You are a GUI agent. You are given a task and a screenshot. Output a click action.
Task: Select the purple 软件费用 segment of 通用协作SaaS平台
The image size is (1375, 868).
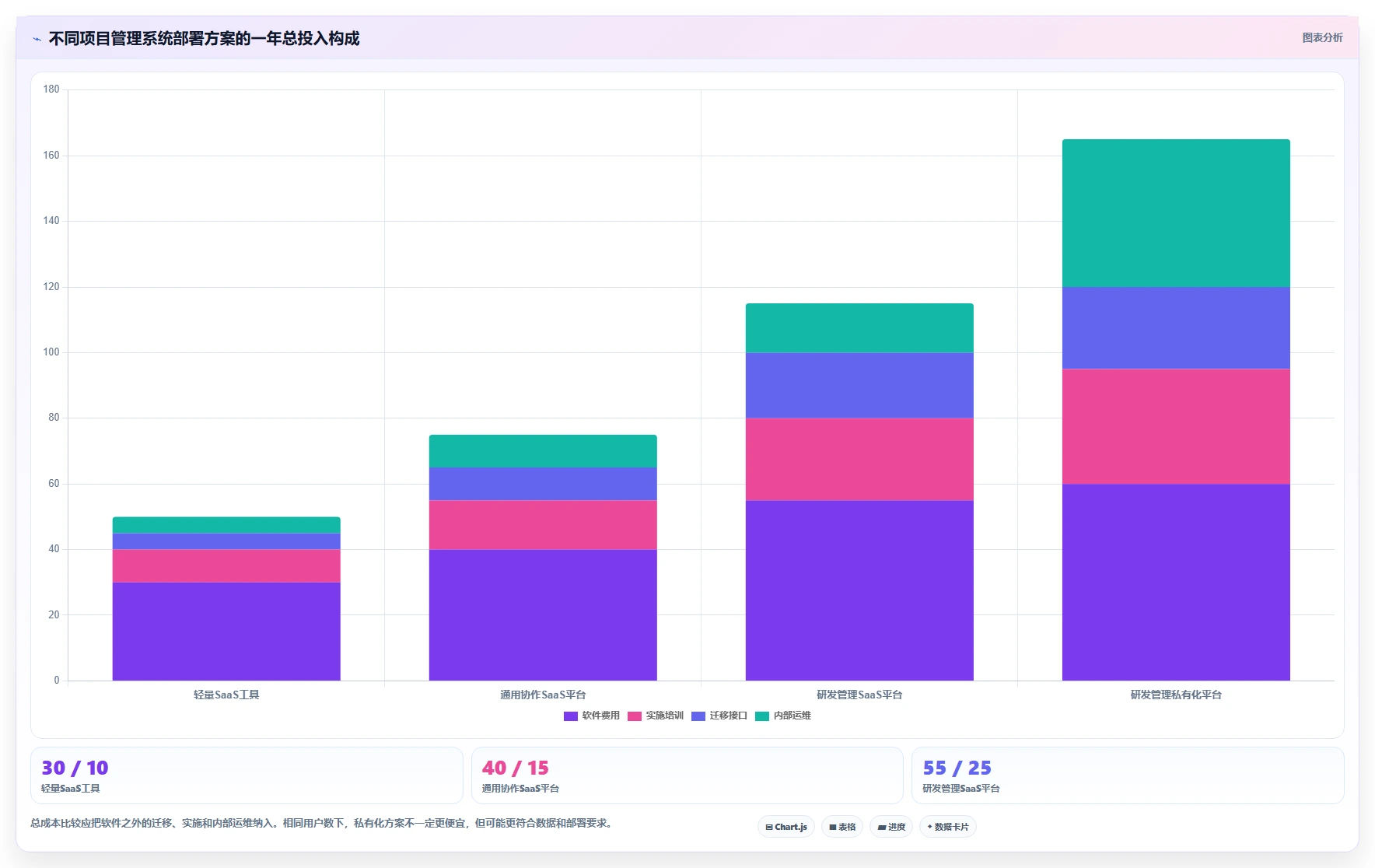pos(543,615)
